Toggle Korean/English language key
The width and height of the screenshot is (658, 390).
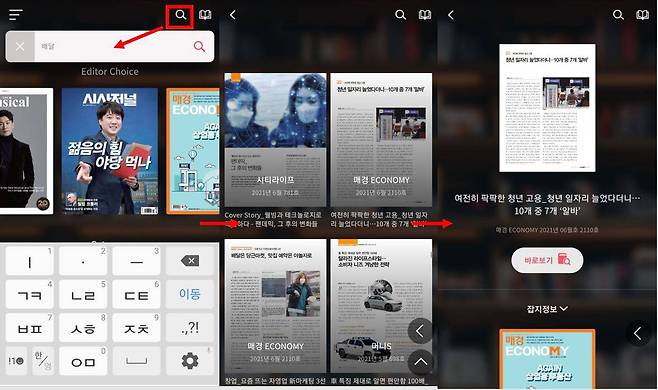(x=43, y=361)
